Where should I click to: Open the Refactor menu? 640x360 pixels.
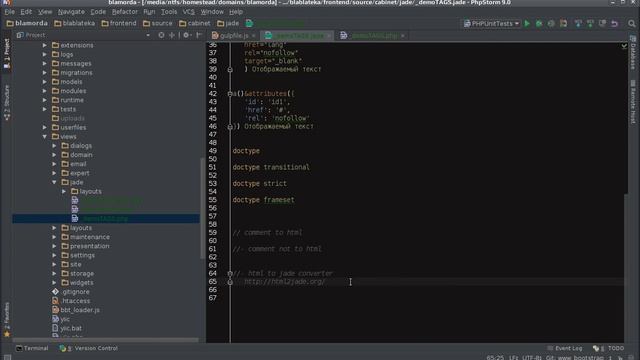(125, 12)
